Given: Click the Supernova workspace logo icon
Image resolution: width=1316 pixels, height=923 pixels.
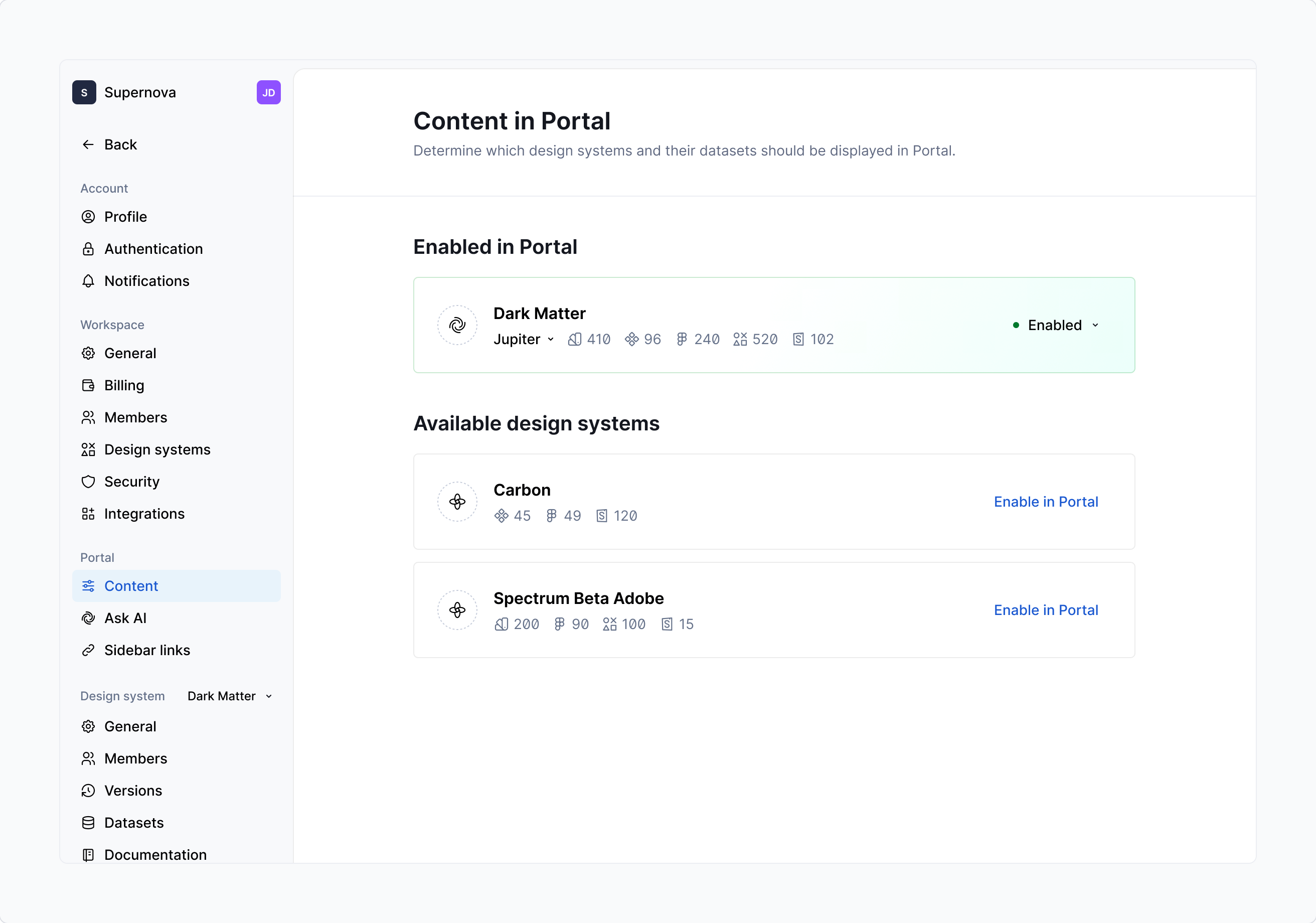Looking at the screenshot, I should point(84,92).
